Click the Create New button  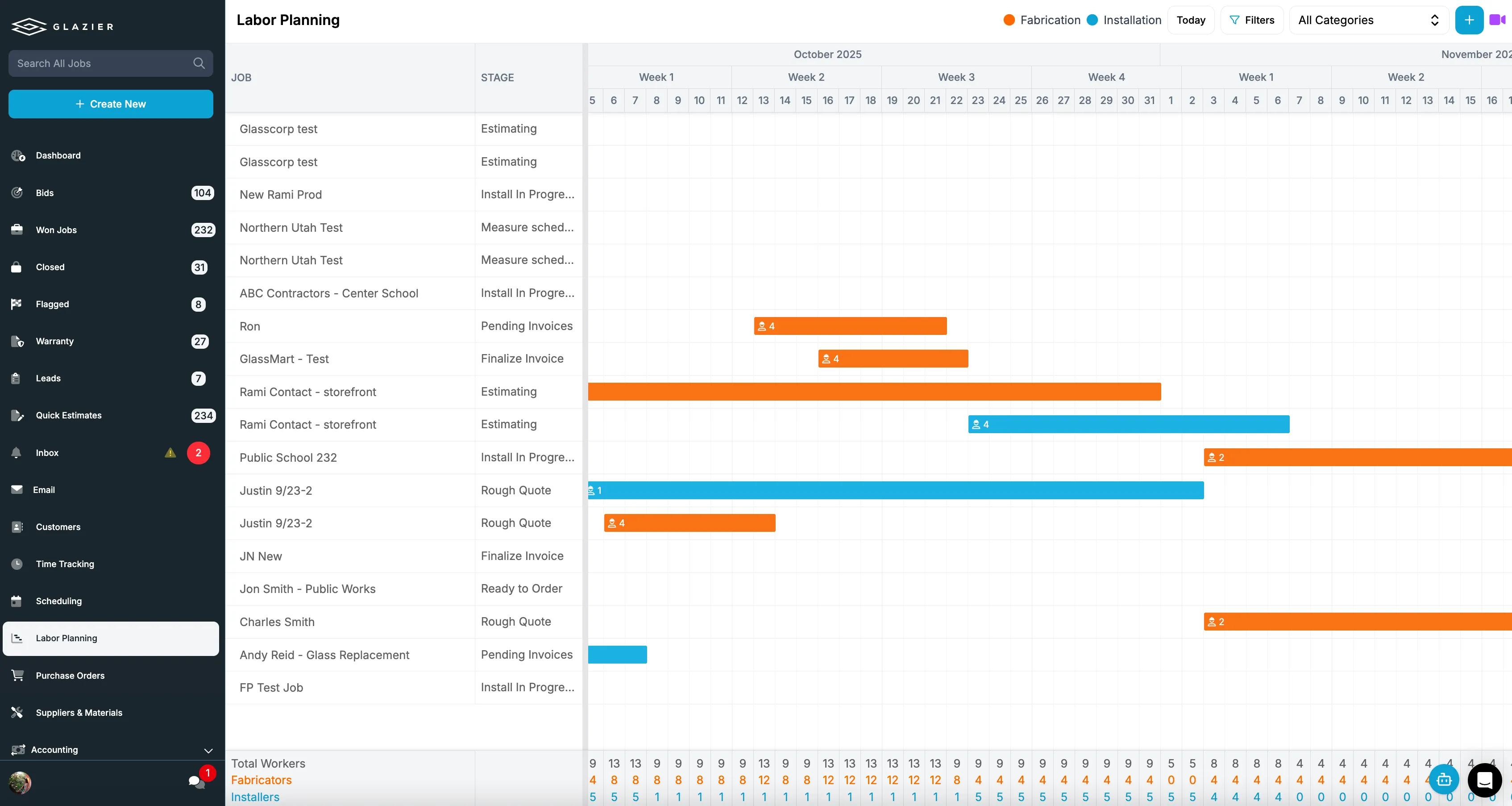111,104
